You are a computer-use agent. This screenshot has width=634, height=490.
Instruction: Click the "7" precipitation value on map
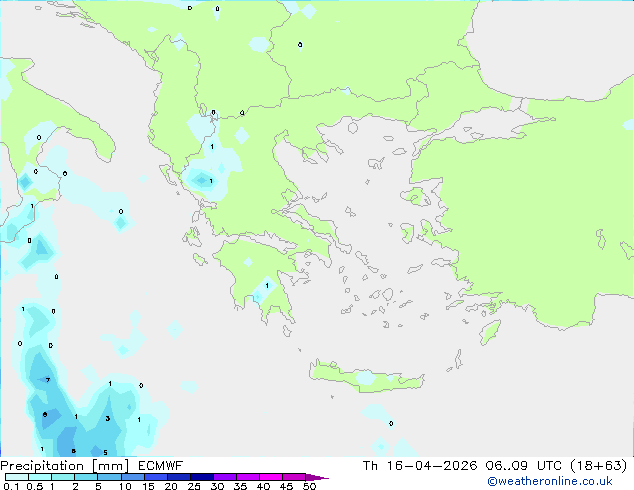pyautogui.click(x=48, y=380)
